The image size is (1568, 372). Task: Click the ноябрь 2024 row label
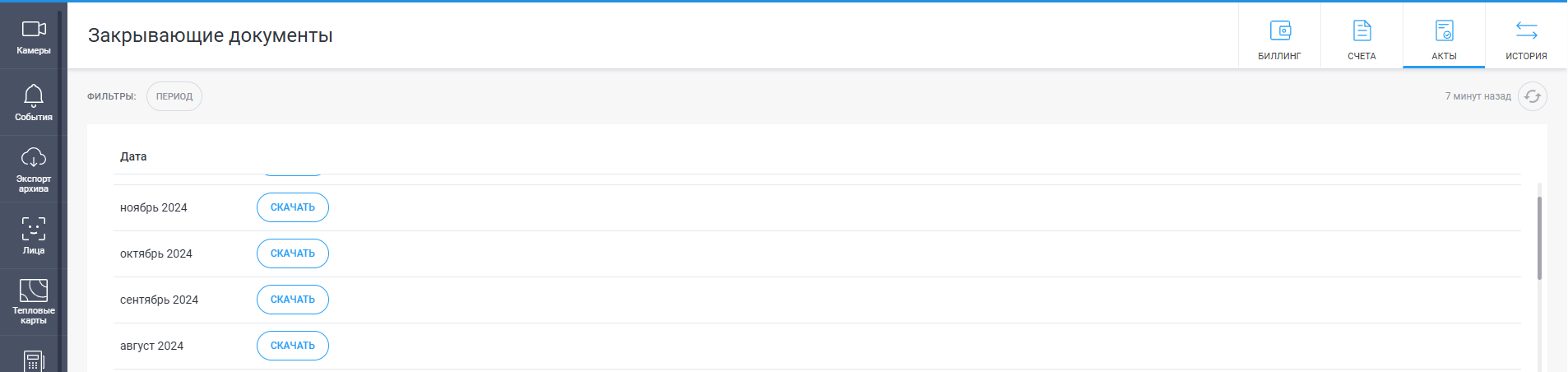[x=154, y=207]
